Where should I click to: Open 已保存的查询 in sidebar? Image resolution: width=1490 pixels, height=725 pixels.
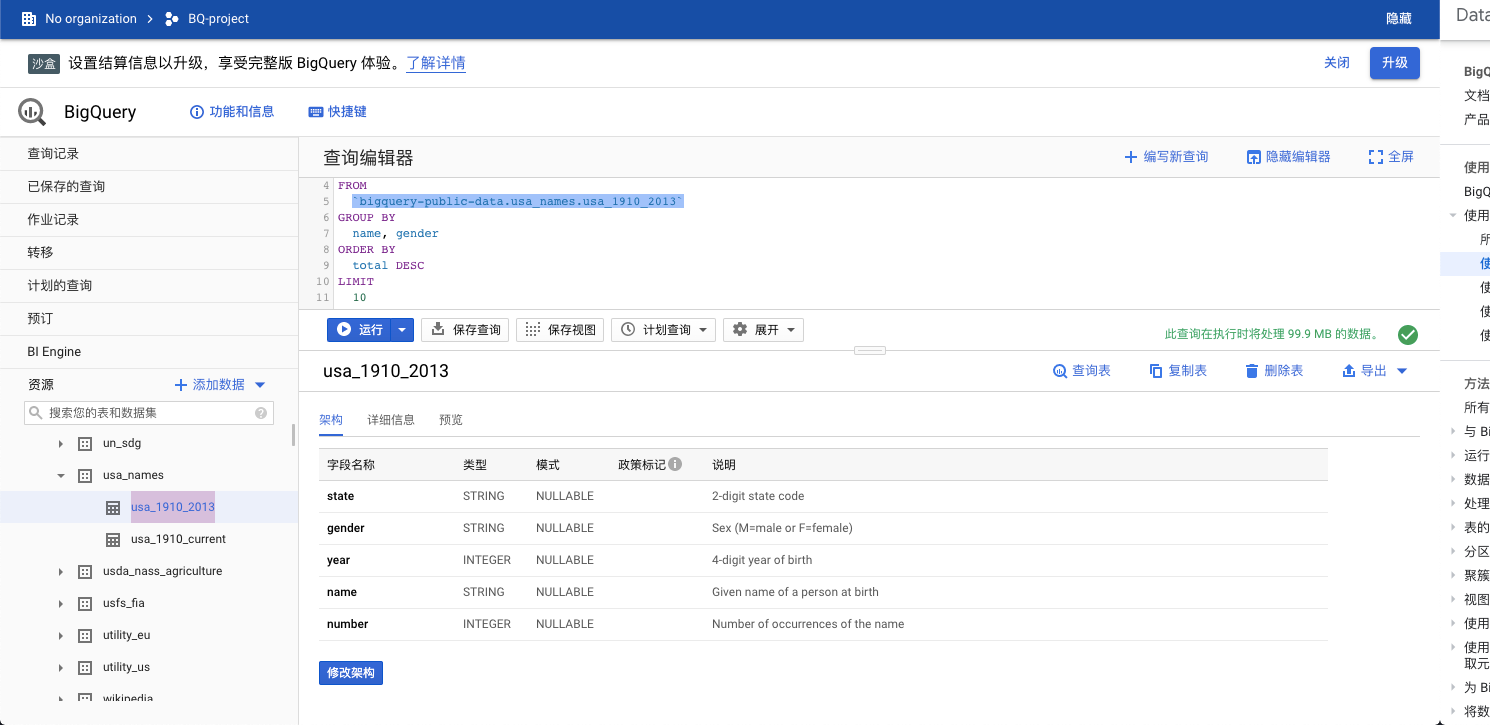[x=149, y=187]
